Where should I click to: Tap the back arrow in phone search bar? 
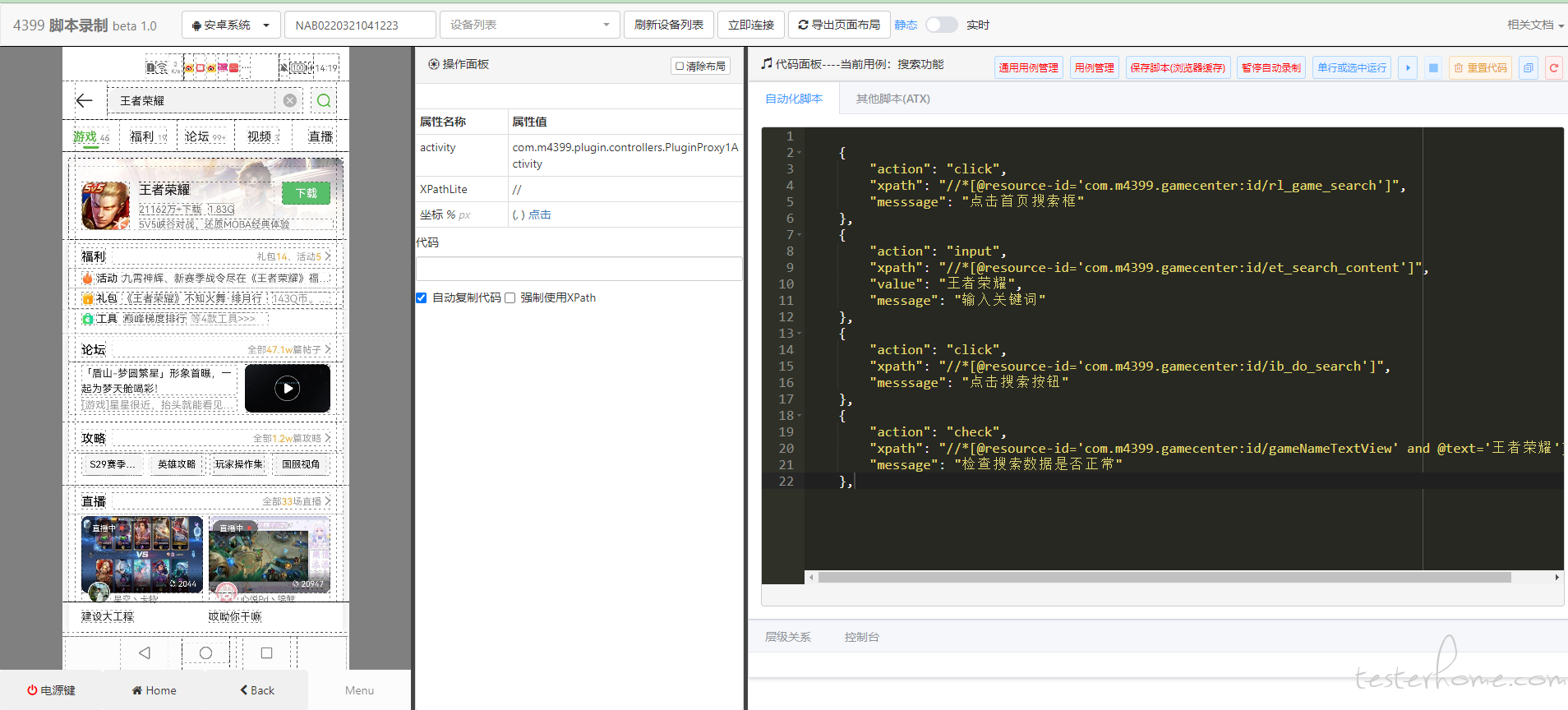click(85, 100)
